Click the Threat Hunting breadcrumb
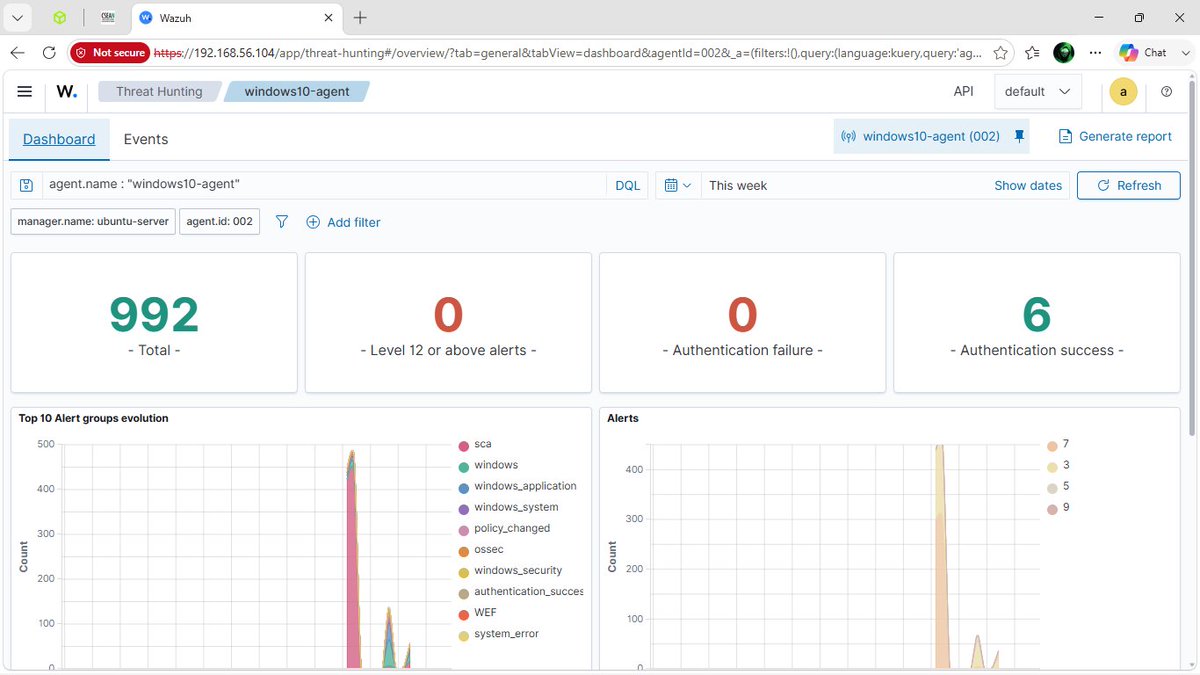Image resolution: width=1200 pixels, height=675 pixels. point(159,91)
